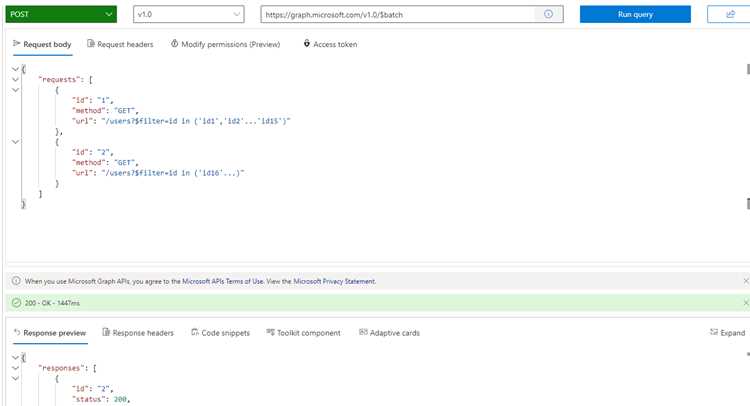Collapse the first request object (id 1)
This screenshot has height=406, width=750.
pyautogui.click(x=15, y=90)
